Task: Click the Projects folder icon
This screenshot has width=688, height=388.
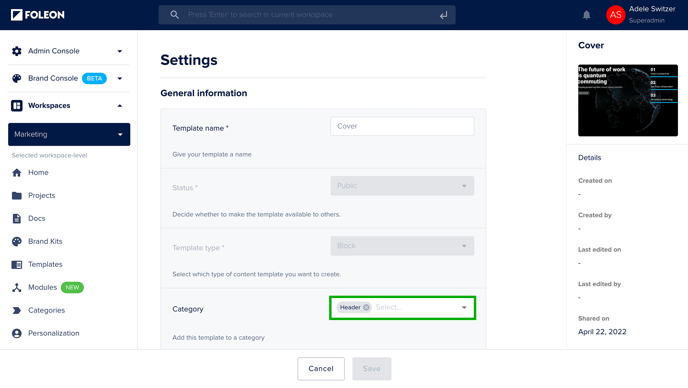Action: pos(17,195)
